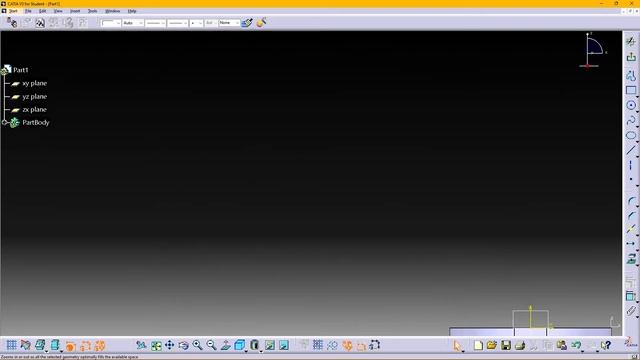This screenshot has width=640, height=360.
Task: Click the Print icon
Action: [520, 345]
